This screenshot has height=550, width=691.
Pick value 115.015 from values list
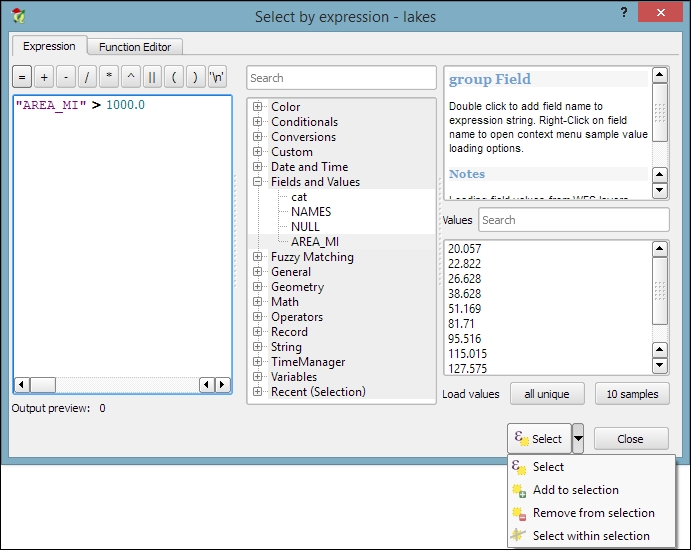click(467, 353)
